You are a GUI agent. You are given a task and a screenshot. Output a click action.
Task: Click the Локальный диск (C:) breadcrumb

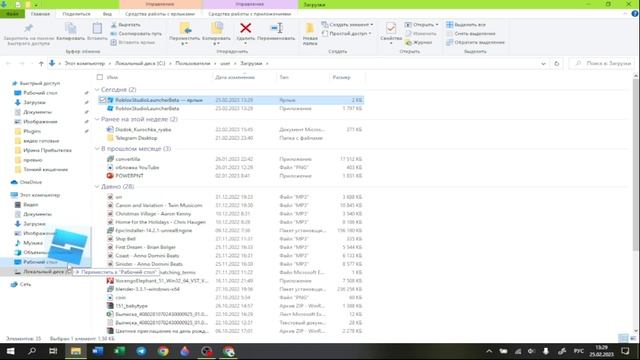coord(140,64)
